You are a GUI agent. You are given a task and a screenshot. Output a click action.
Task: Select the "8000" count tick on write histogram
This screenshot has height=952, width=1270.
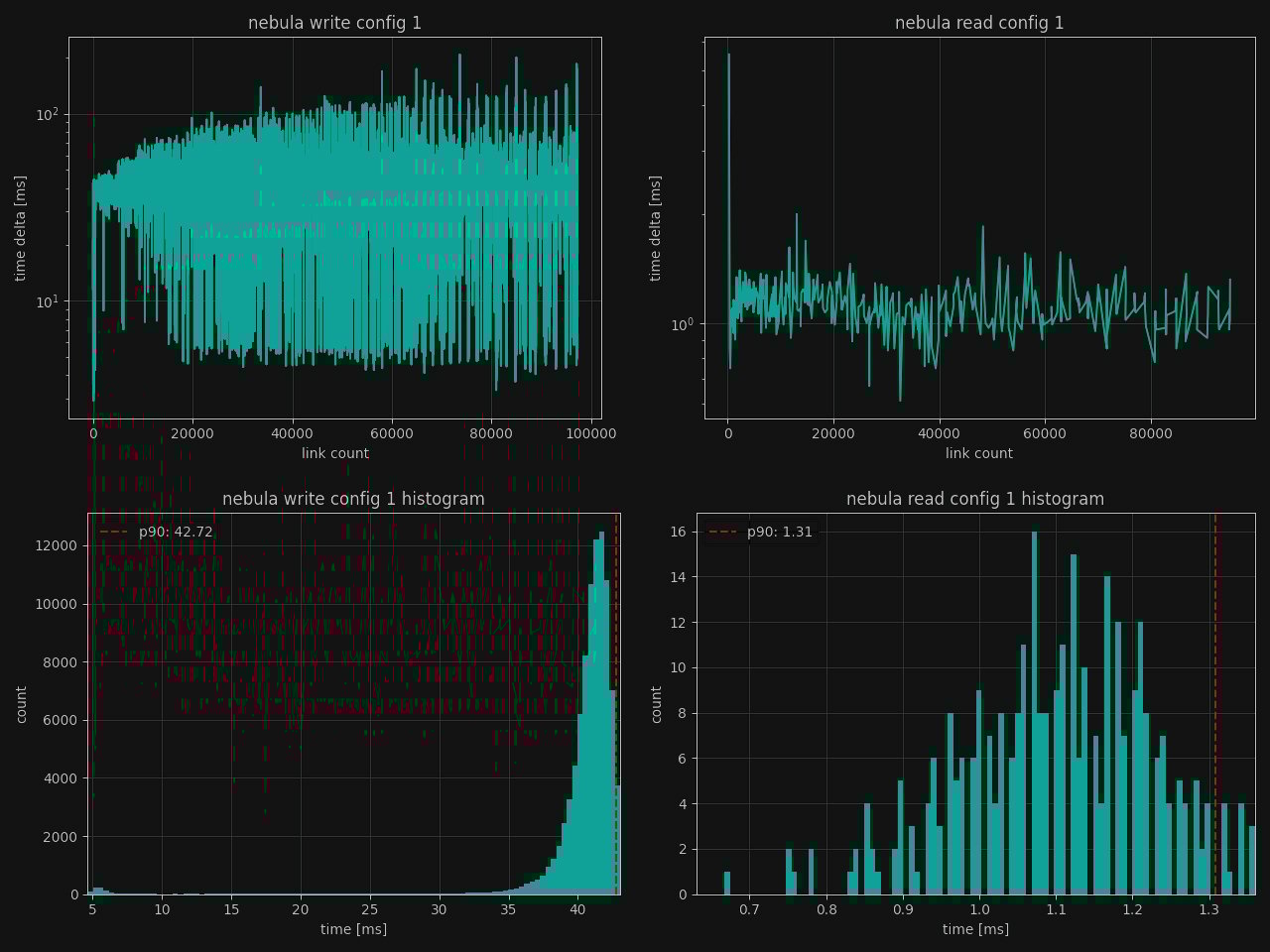coord(63,662)
